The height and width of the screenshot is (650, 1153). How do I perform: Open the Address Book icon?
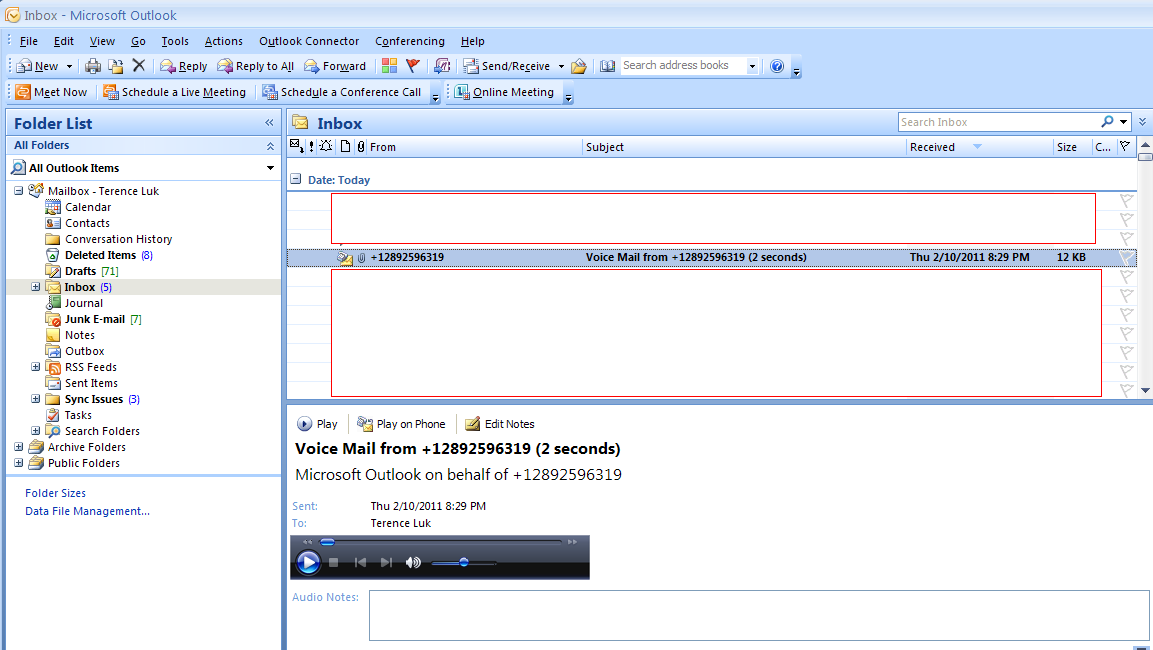607,66
